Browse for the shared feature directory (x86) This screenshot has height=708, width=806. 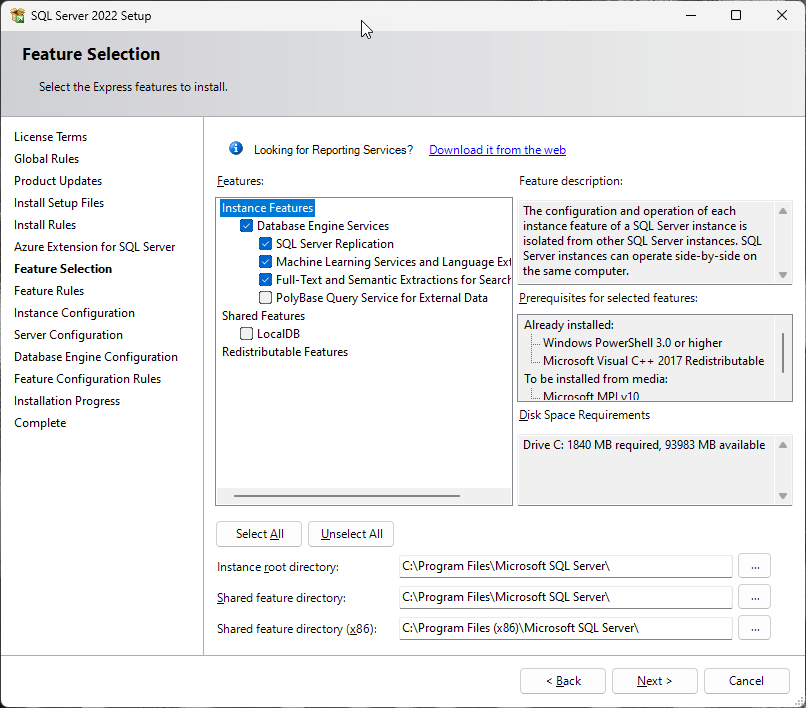[754, 628]
